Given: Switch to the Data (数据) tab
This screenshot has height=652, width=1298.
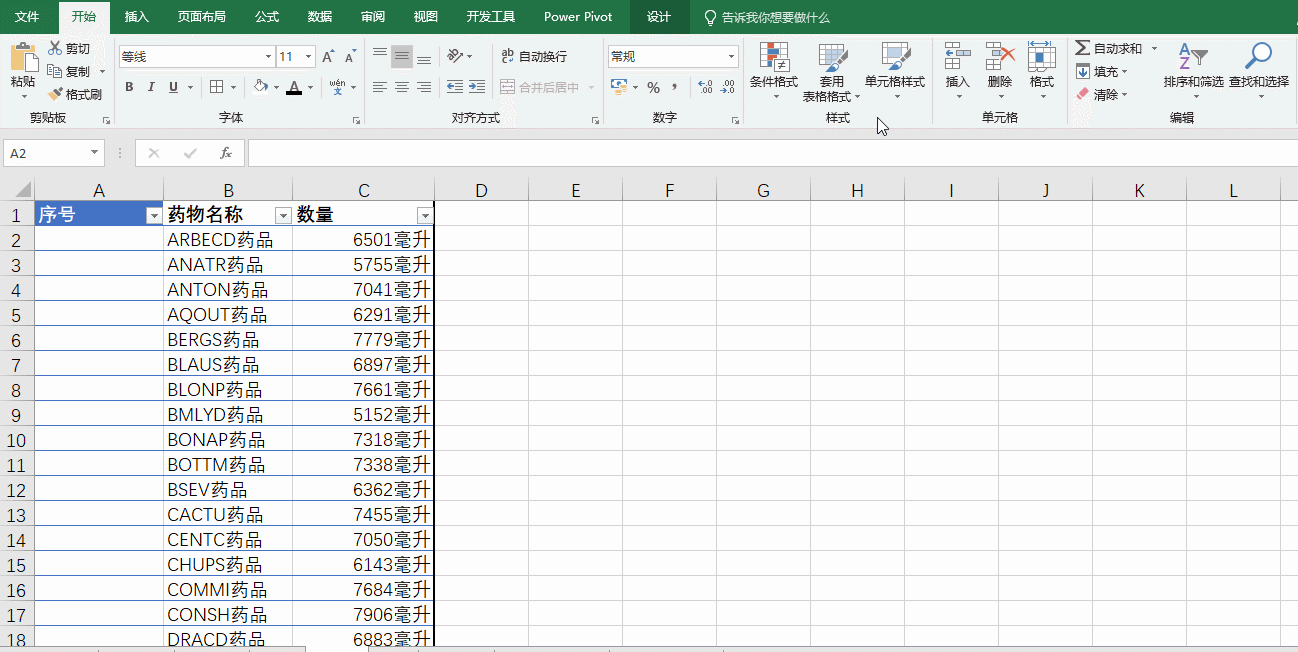Looking at the screenshot, I should click(x=320, y=17).
